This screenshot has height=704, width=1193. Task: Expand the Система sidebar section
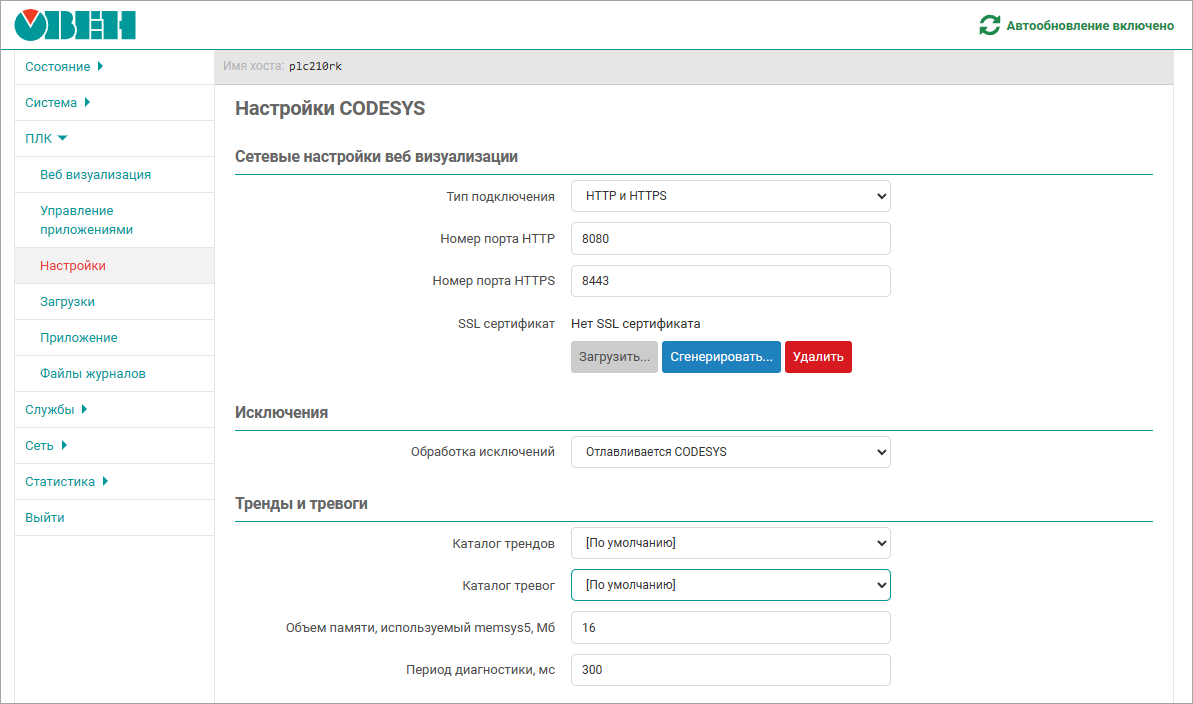click(x=57, y=103)
